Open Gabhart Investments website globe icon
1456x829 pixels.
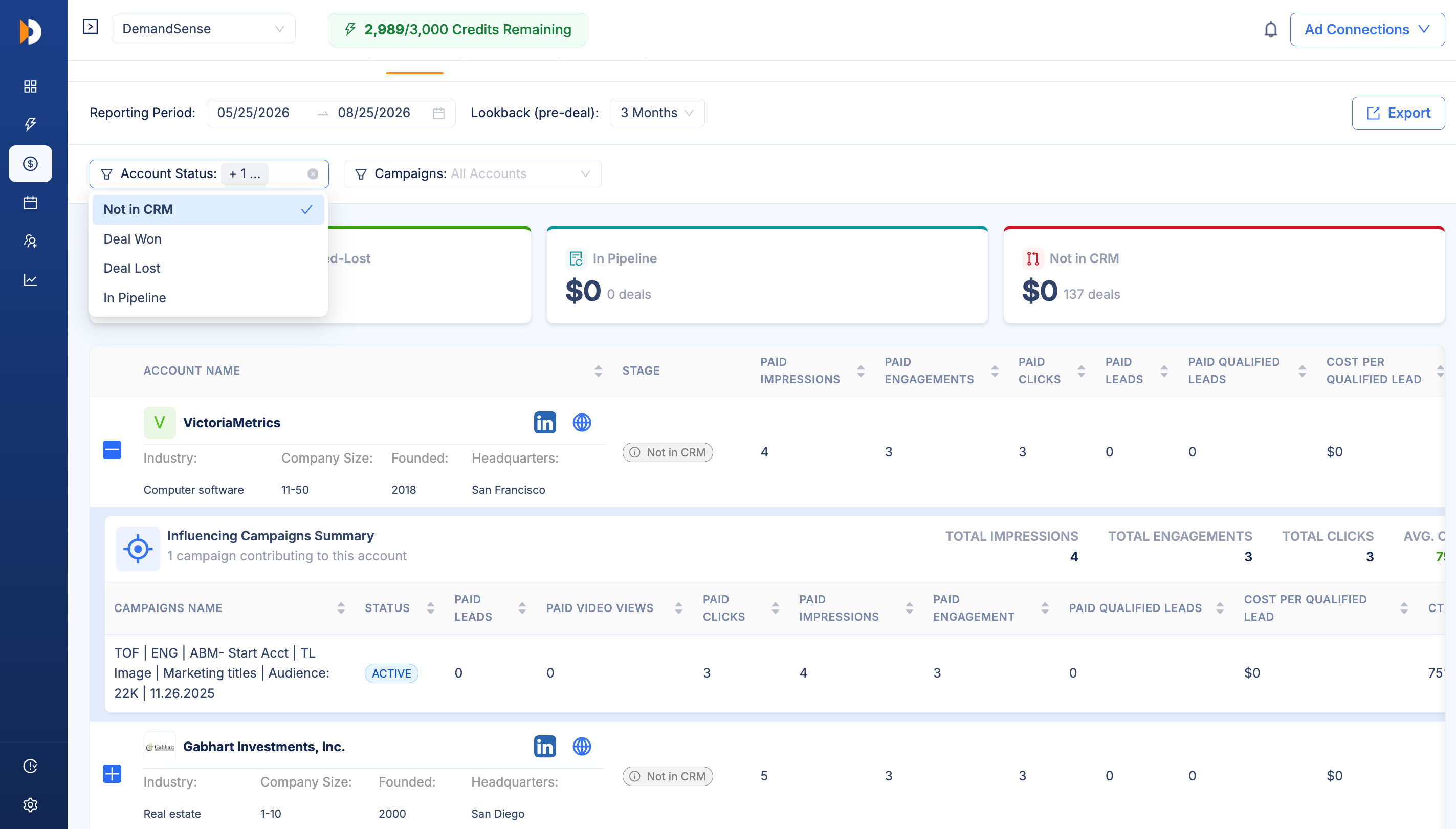coord(582,747)
